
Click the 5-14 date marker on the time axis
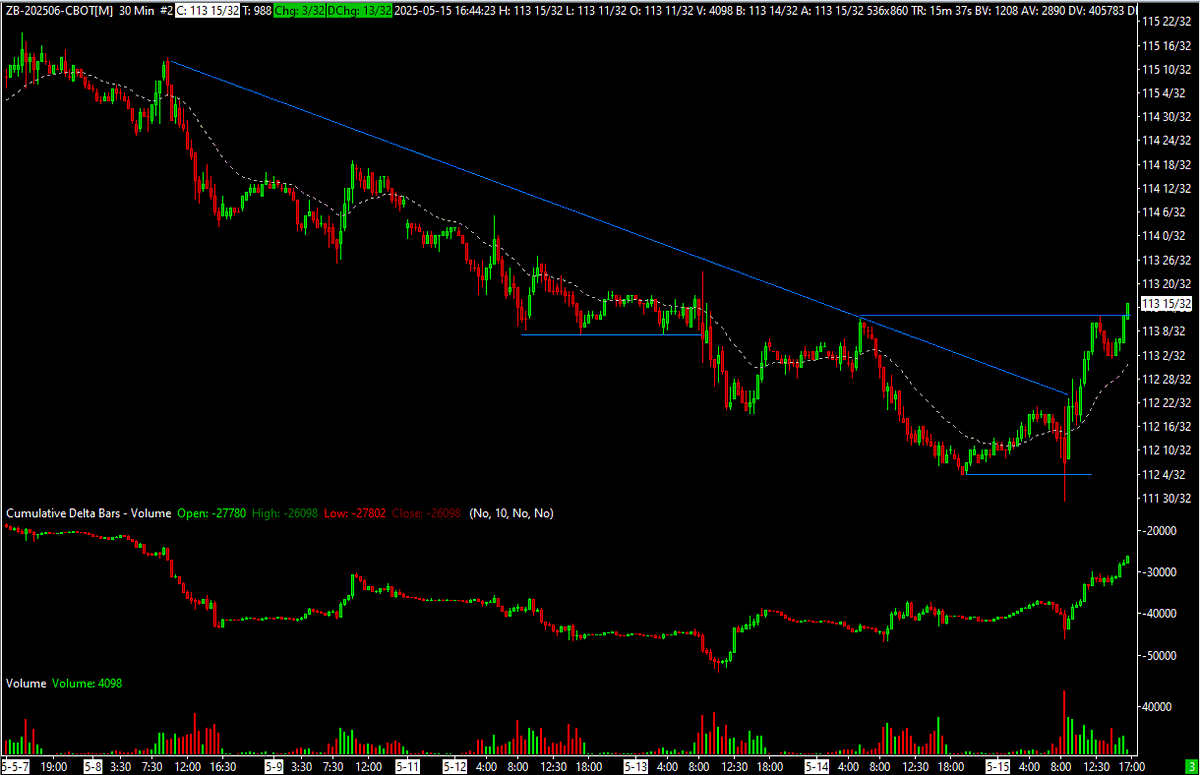click(817, 767)
